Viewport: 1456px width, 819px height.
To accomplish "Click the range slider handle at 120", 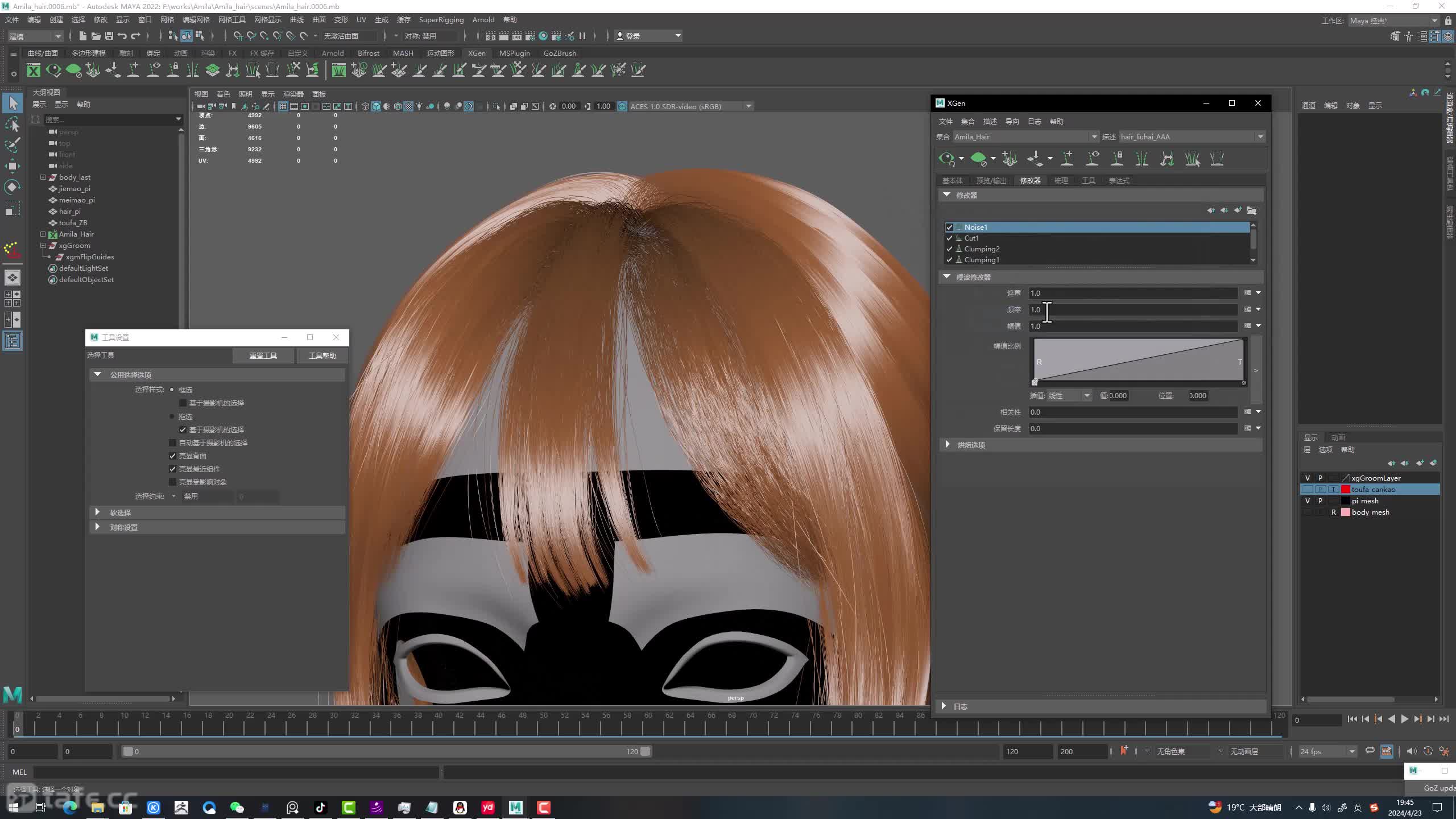I will [645, 751].
